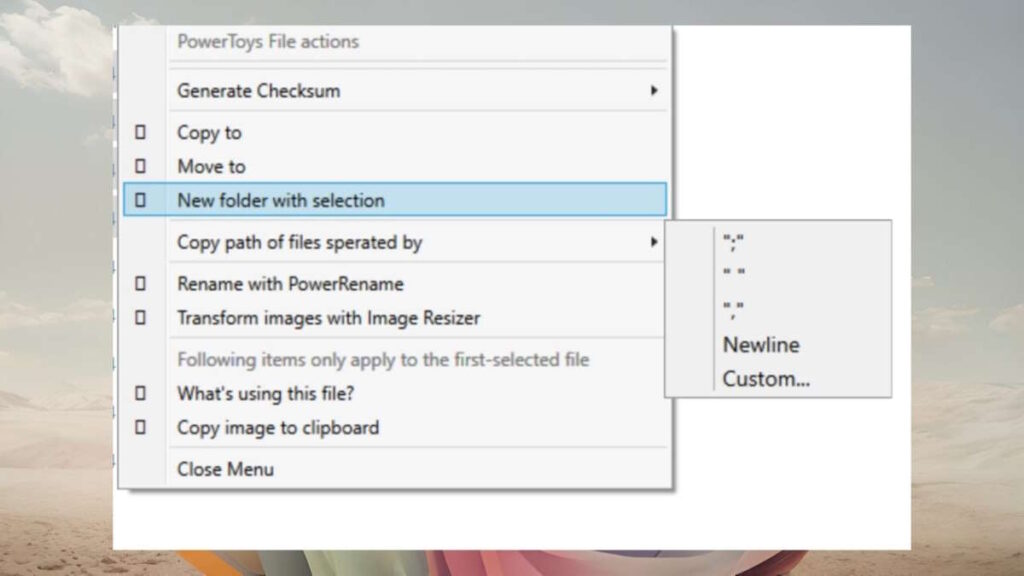Select Move to from the menu

point(394,167)
